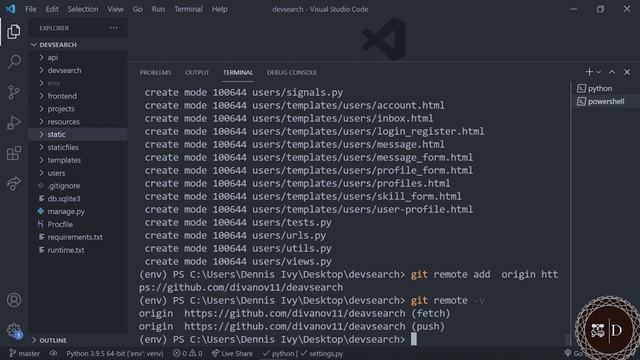
Task: Select the Terminal tab
Action: [x=238, y=72]
